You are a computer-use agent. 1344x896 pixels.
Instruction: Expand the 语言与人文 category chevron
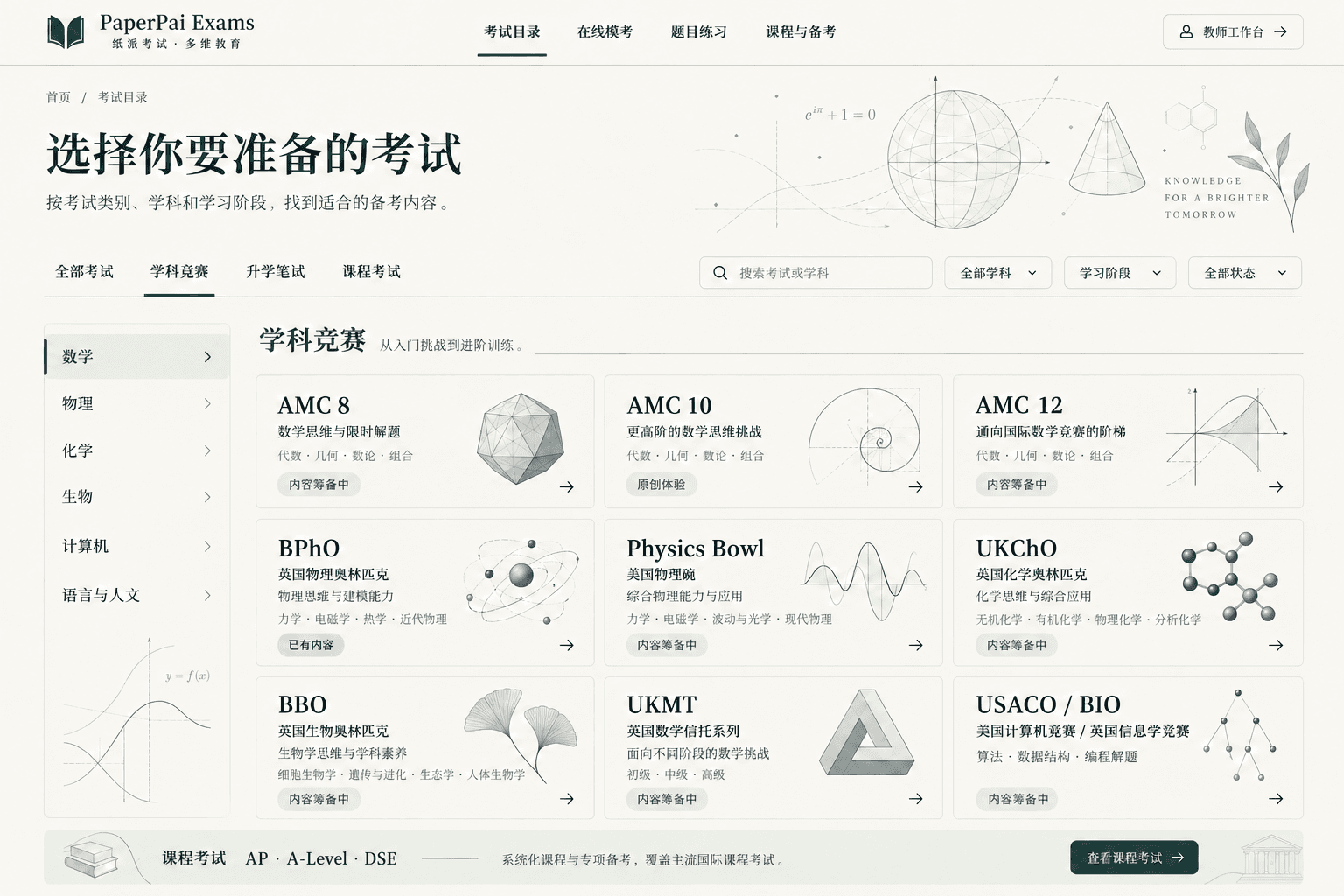(x=207, y=595)
